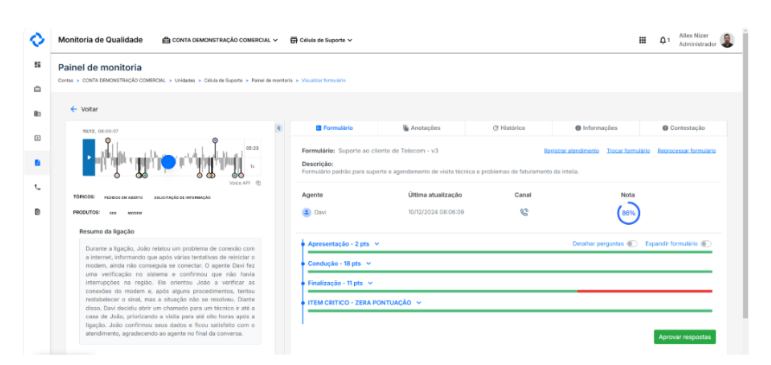This screenshot has width=771, height=365.
Task: Click the Contas breadcrumb
Action: (65, 80)
